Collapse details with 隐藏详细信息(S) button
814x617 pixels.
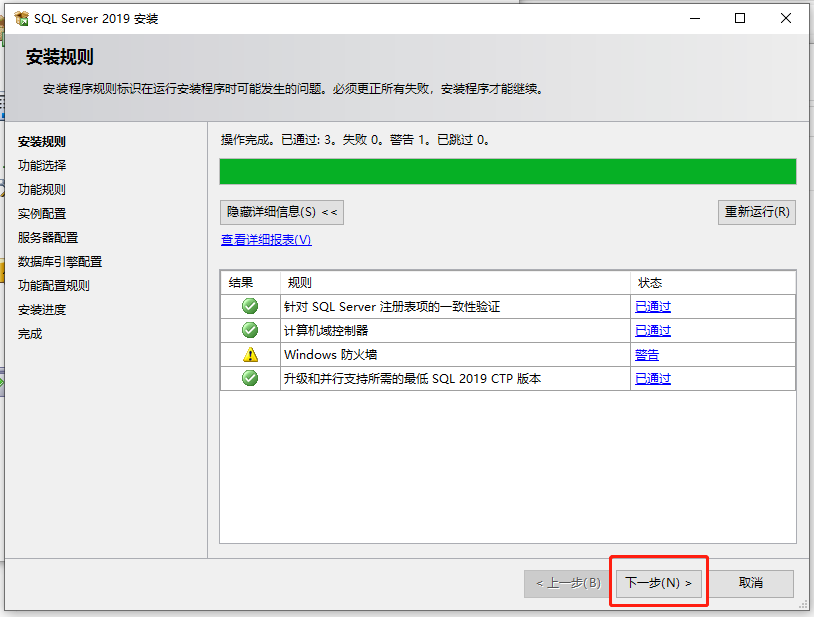[x=282, y=212]
